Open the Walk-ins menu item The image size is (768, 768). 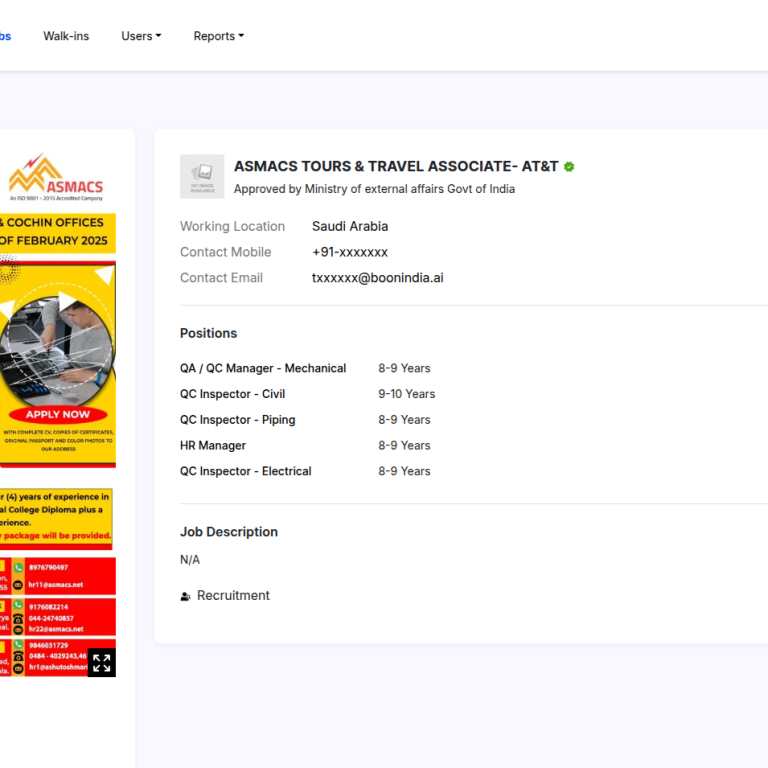pyautogui.click(x=66, y=36)
